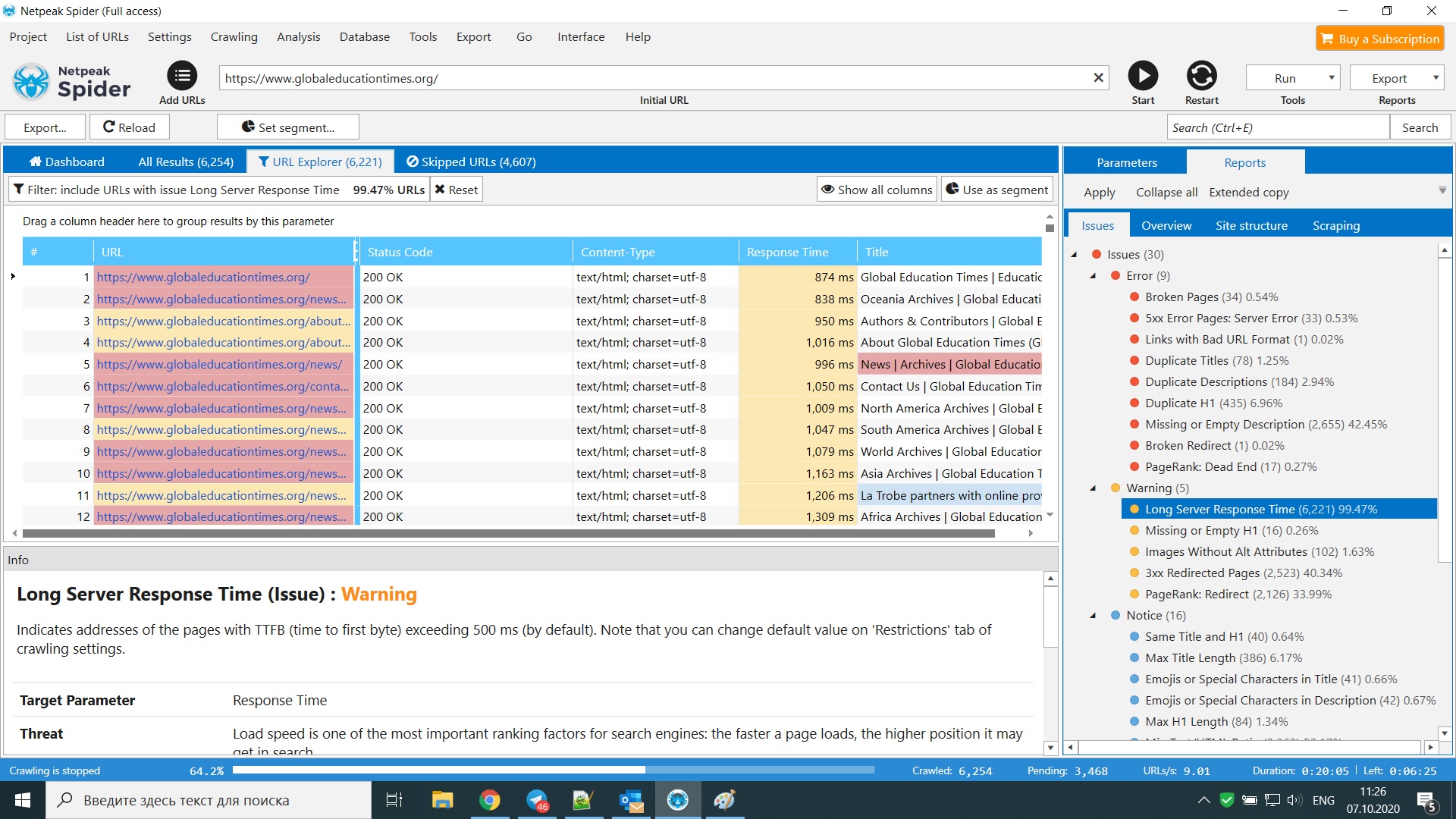Click the results horizontal scrollbar
1456x819 pixels.
508,533
